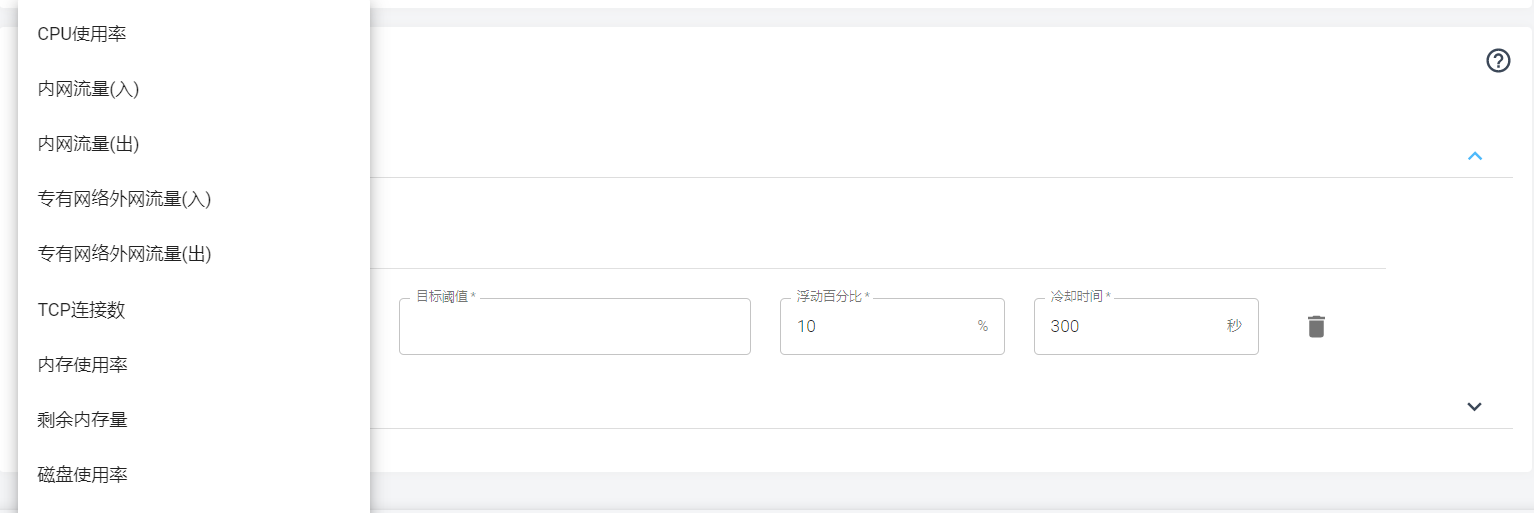The width and height of the screenshot is (1534, 513).
Task: Click the % unit suffix in 浮动百分比
Action: coord(983,326)
